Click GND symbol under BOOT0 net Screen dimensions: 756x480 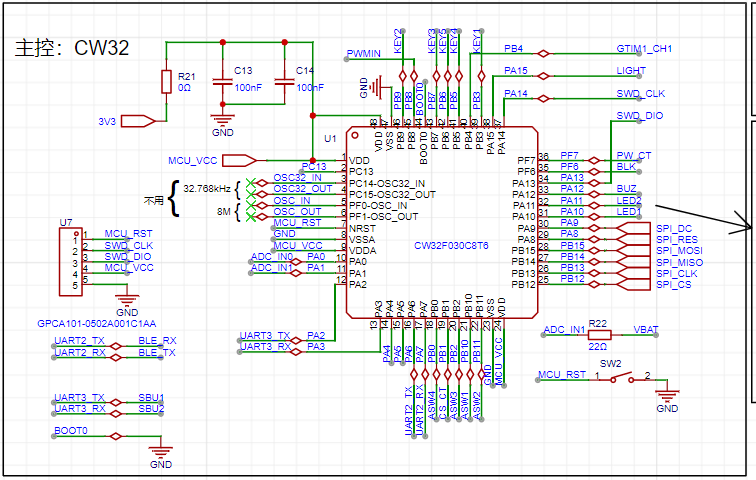[x=161, y=452]
